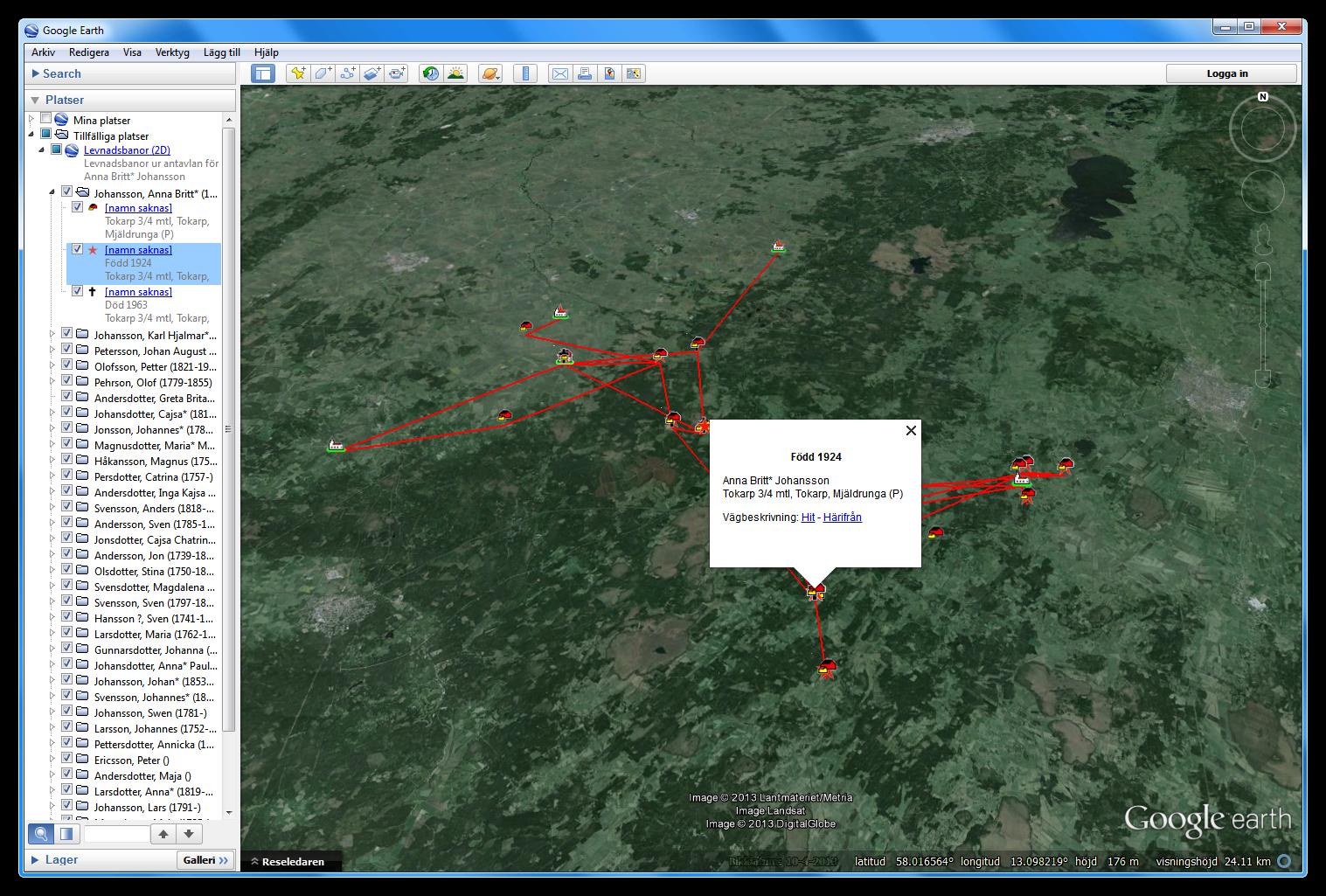The image size is (1326, 896).
Task: Toggle checkbox for Tillfälliga platser
Action: [x=45, y=135]
